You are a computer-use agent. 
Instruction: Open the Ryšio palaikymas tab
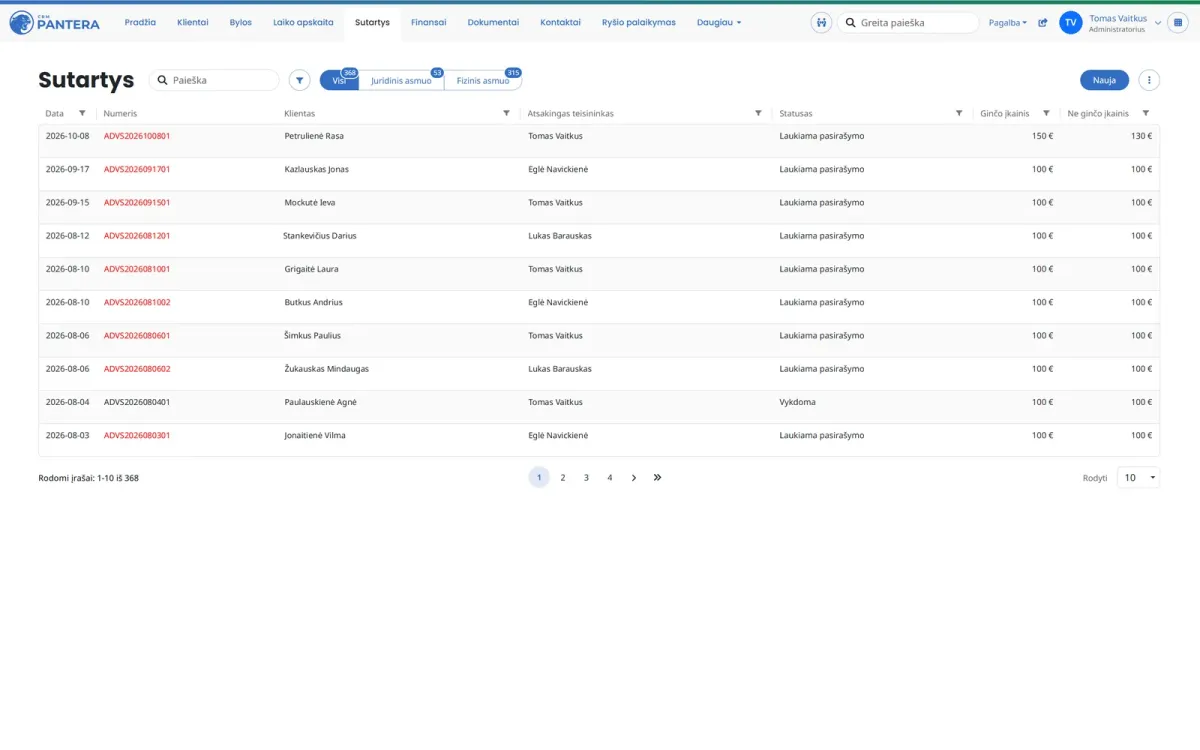(x=639, y=22)
